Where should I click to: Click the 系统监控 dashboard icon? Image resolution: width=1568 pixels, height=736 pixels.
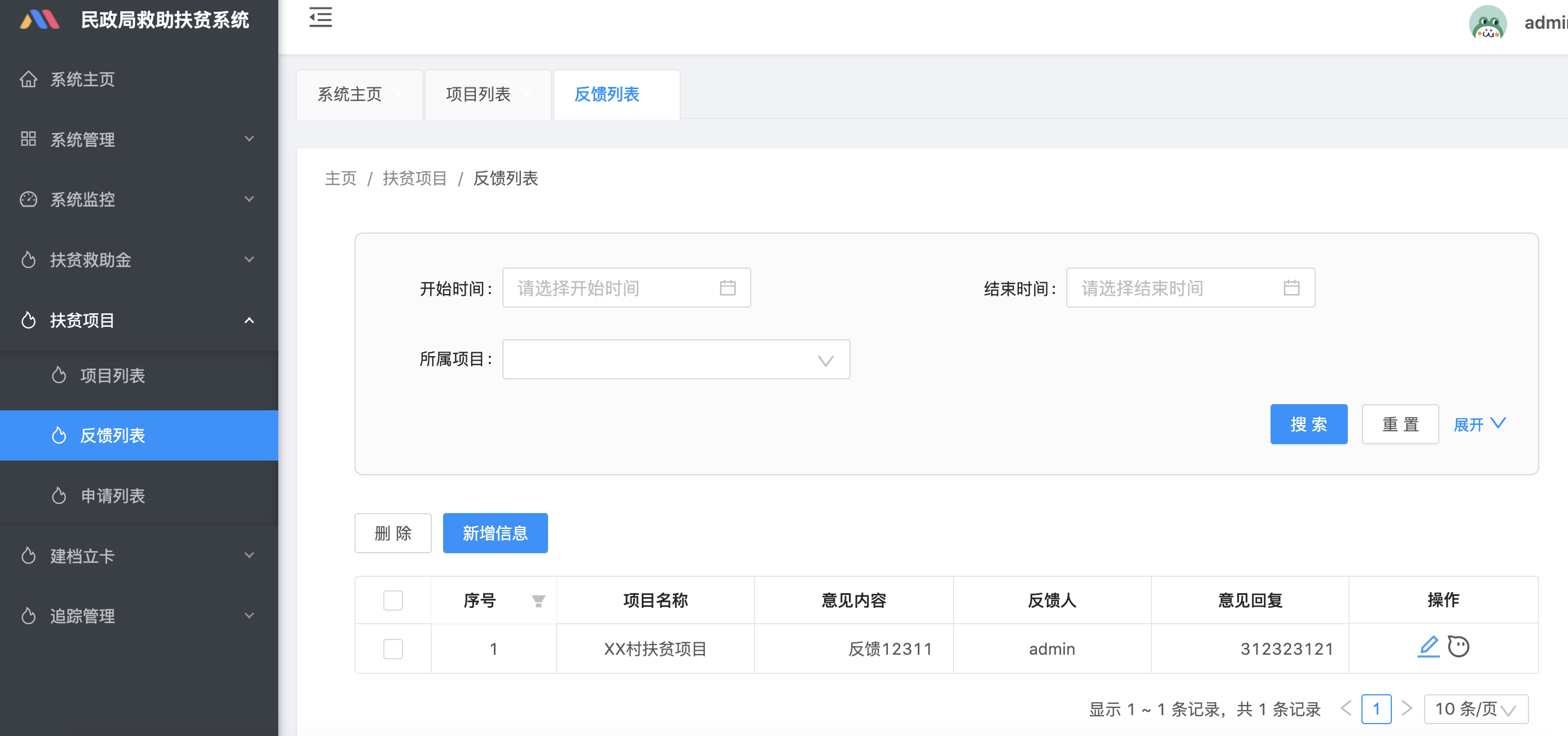point(28,199)
